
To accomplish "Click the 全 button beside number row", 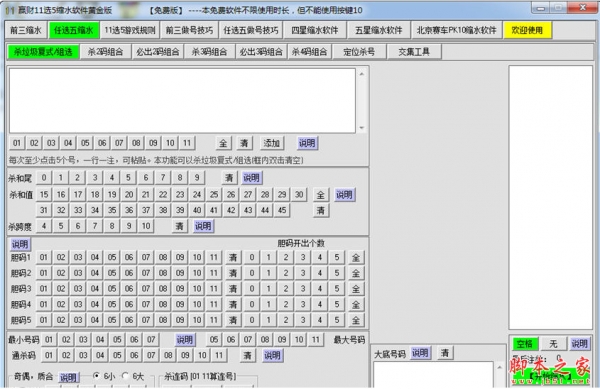I will tap(223, 143).
